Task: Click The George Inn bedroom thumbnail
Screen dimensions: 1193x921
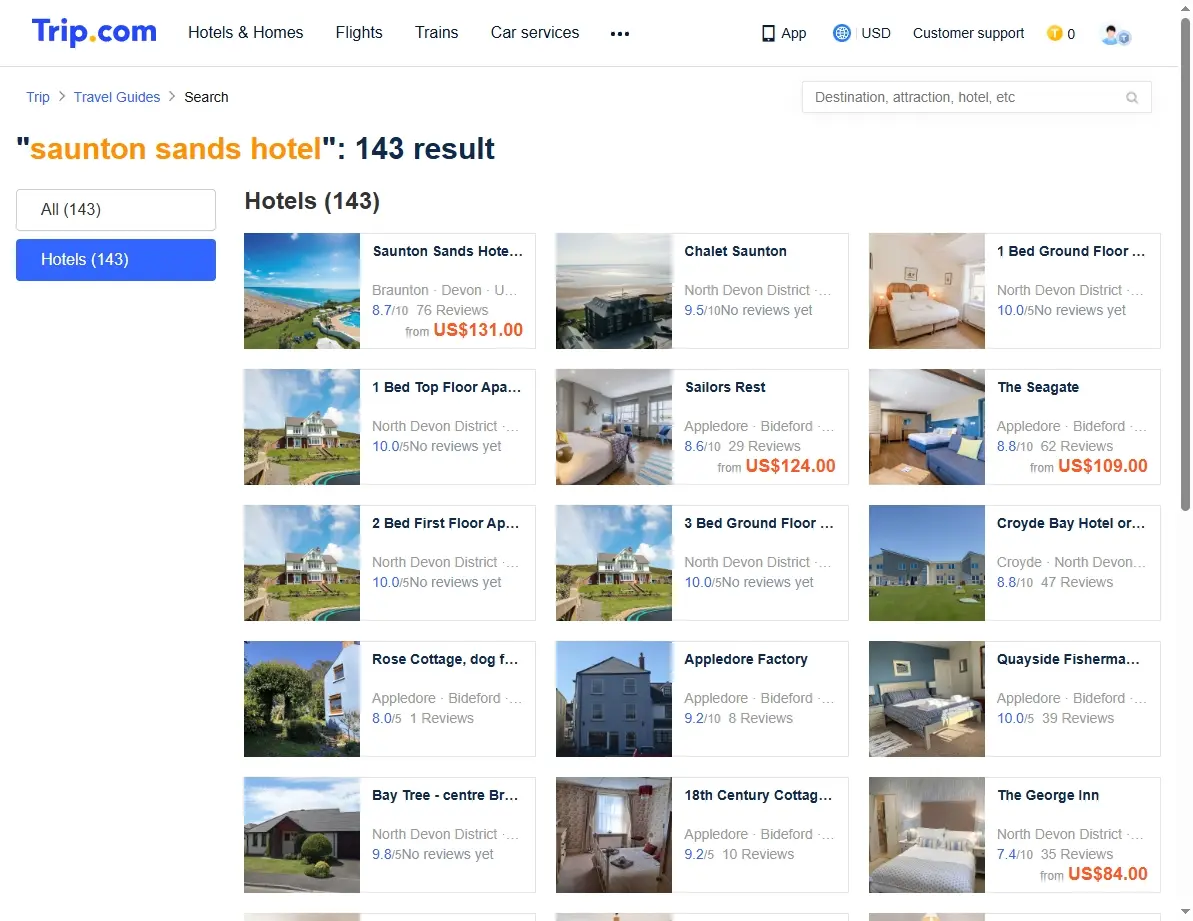Action: [927, 836]
